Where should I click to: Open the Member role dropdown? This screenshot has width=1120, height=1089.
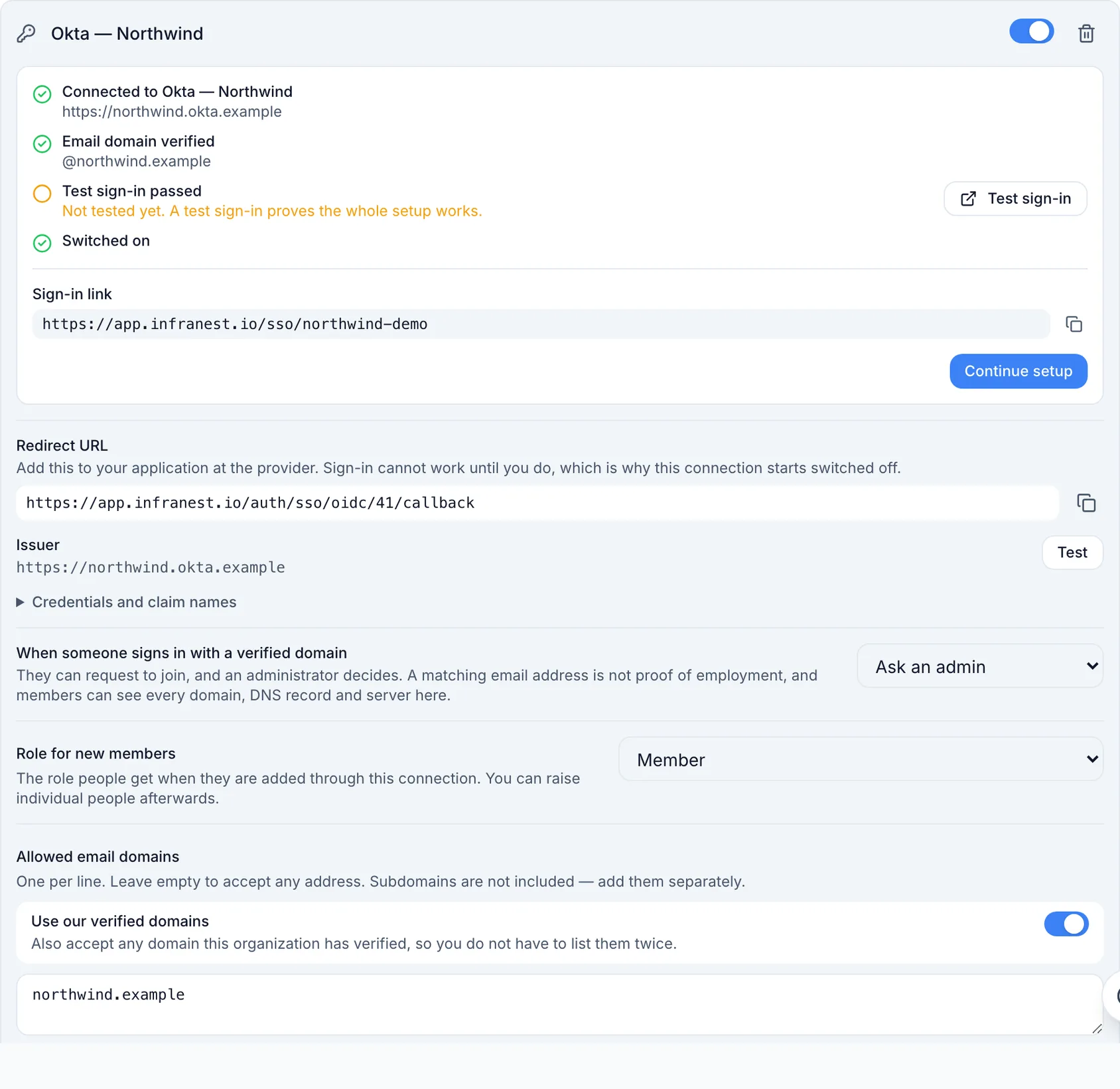tap(861, 759)
